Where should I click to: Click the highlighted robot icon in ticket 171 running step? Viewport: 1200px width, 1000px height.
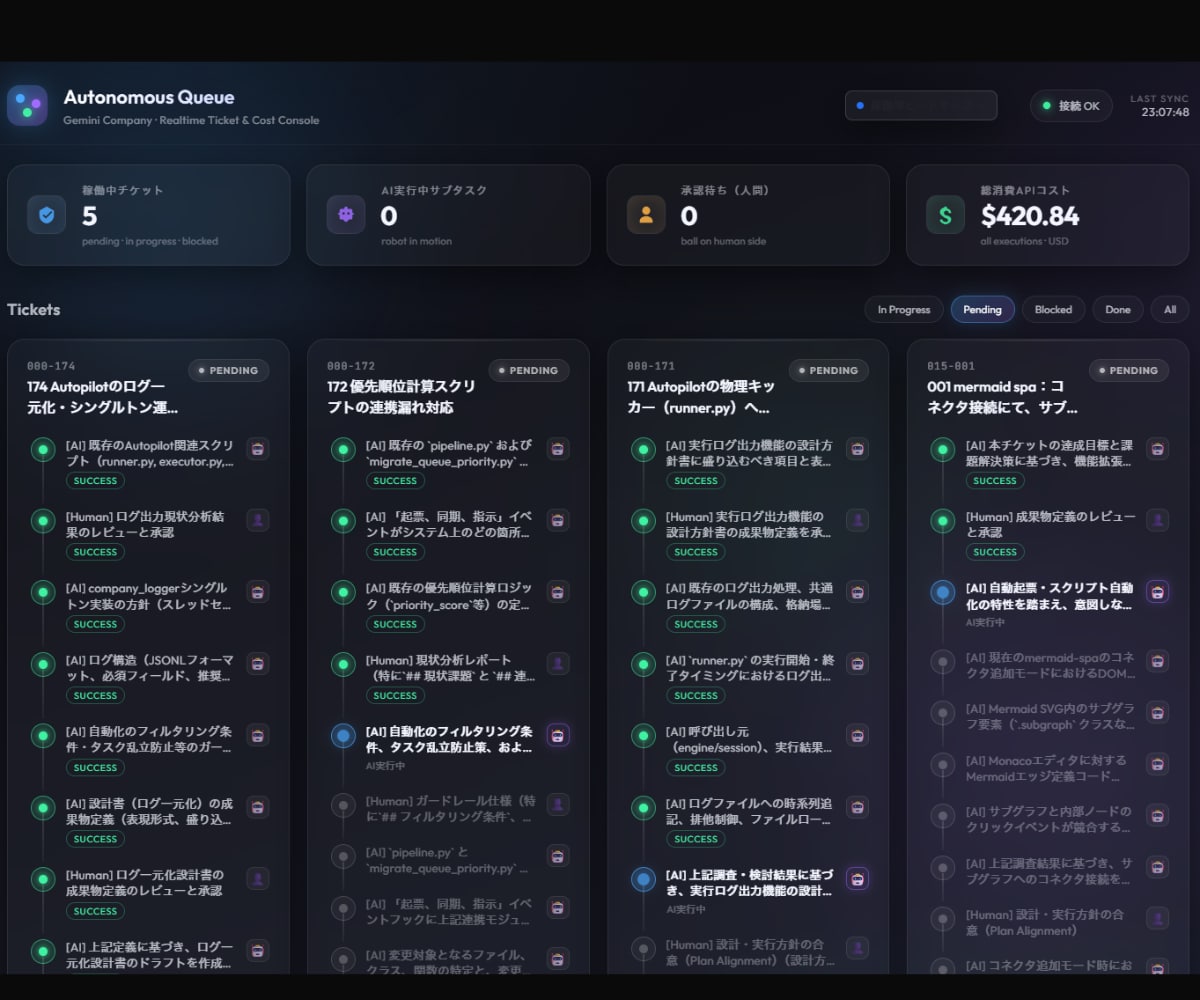(857, 879)
